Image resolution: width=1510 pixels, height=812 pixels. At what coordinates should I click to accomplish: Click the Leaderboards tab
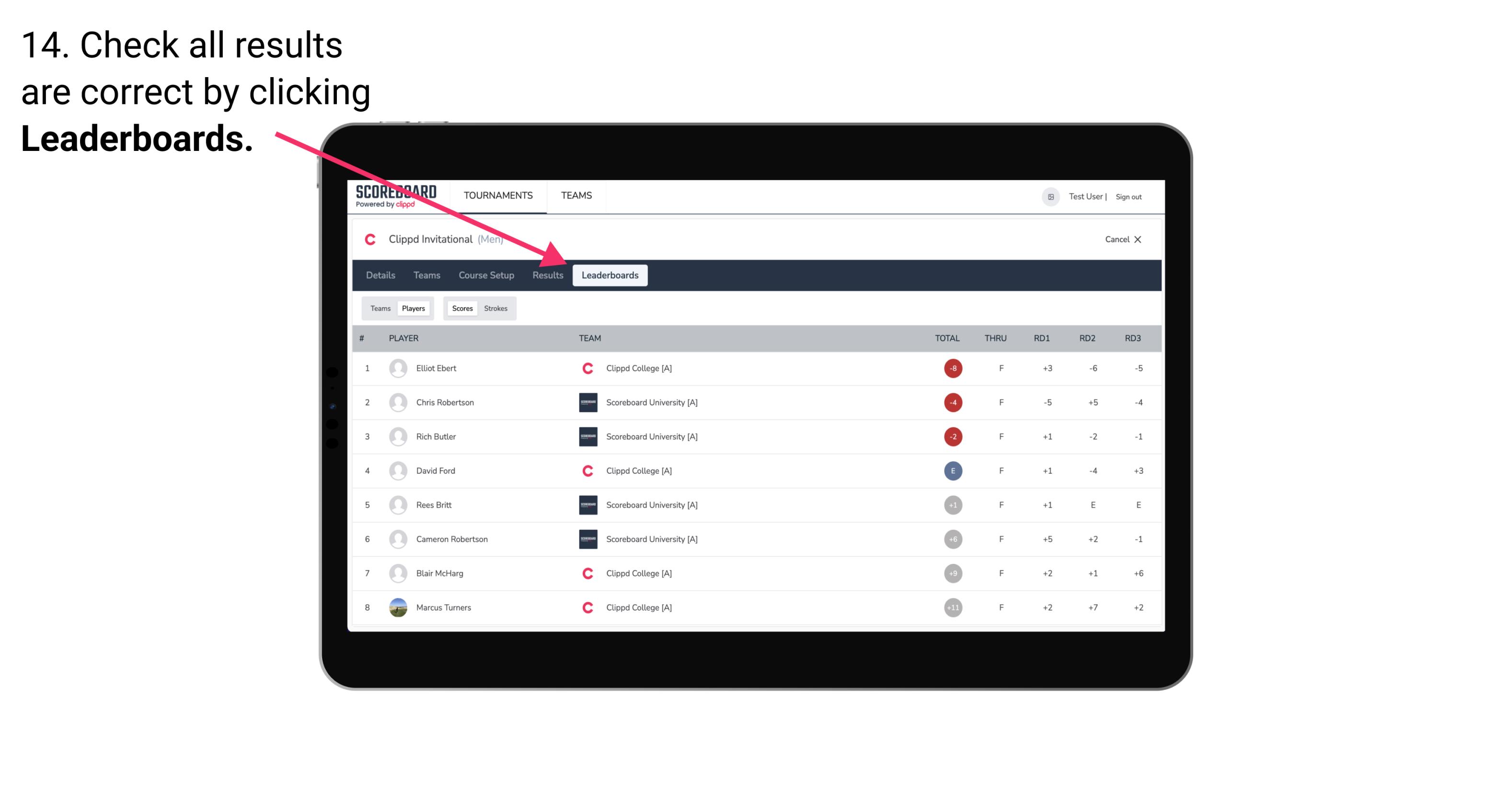[x=610, y=276]
